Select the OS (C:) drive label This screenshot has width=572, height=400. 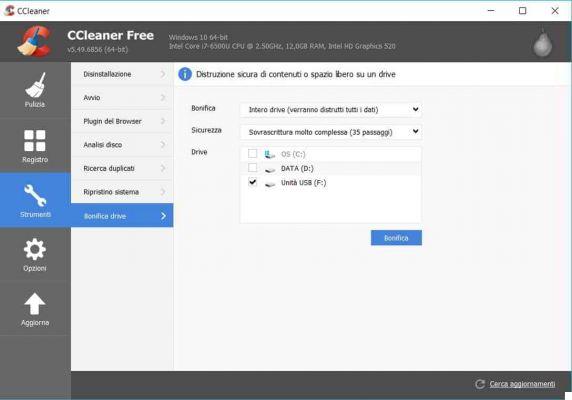(x=293, y=154)
